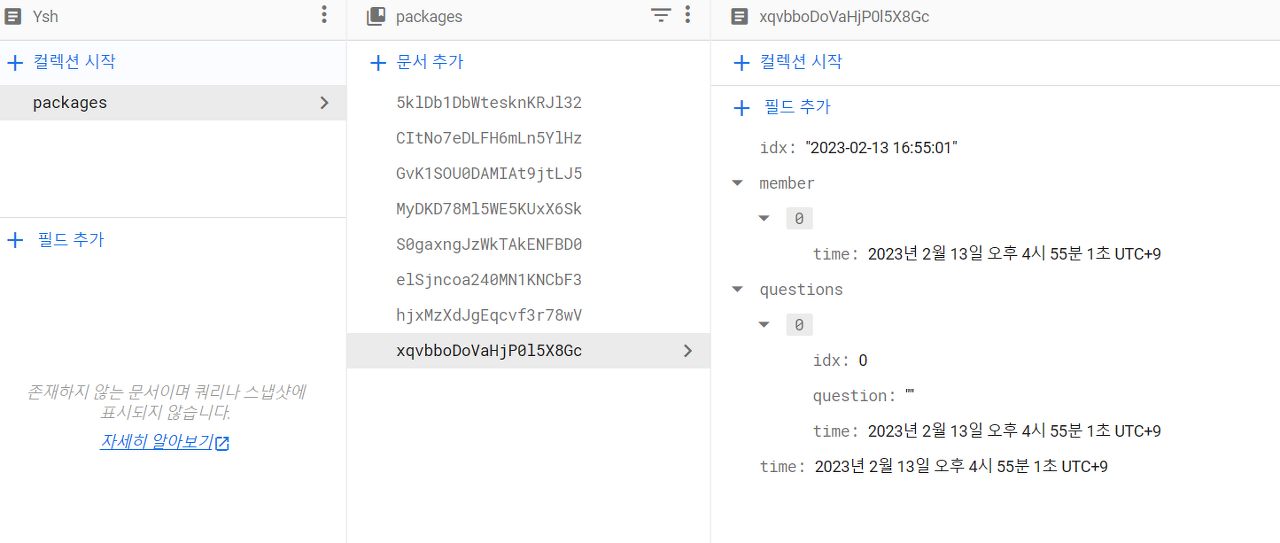
Task: Collapse index 0 under member
Action: coord(764,218)
